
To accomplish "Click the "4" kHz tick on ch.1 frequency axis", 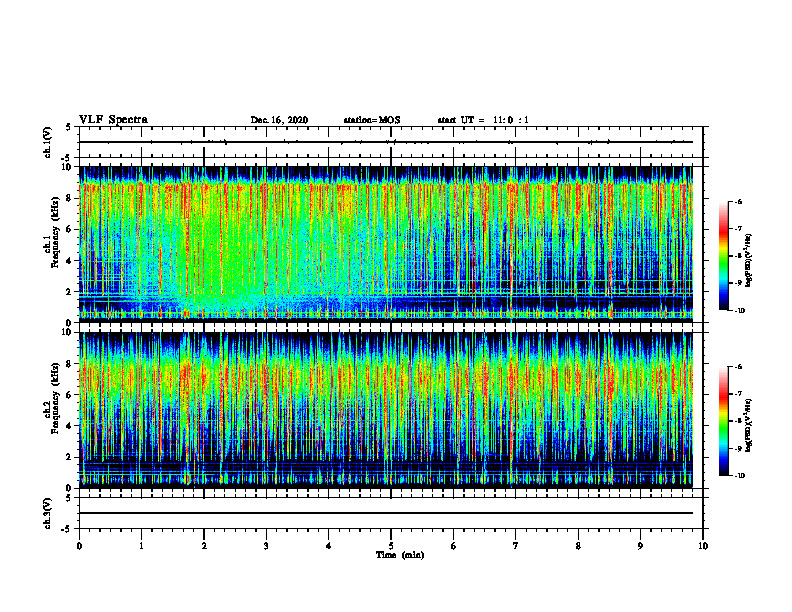I will point(70,261).
